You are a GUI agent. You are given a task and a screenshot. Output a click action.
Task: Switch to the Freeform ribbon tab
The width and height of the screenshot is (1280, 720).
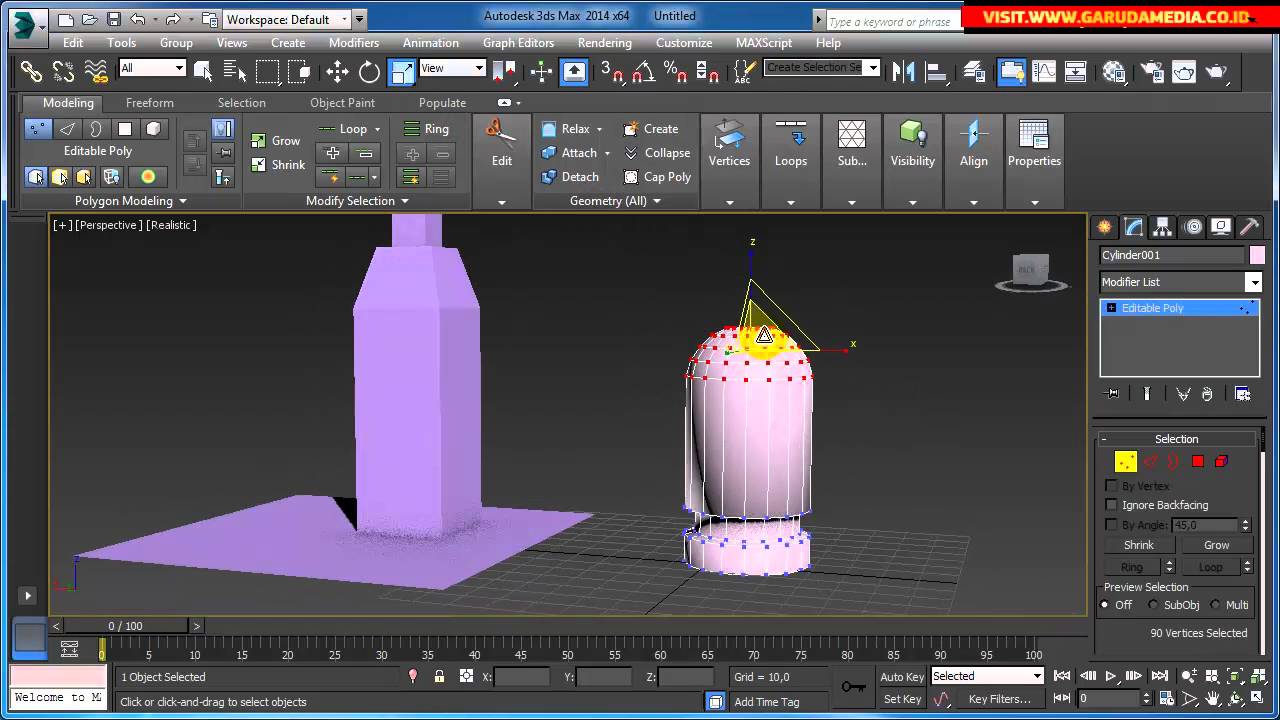click(150, 103)
